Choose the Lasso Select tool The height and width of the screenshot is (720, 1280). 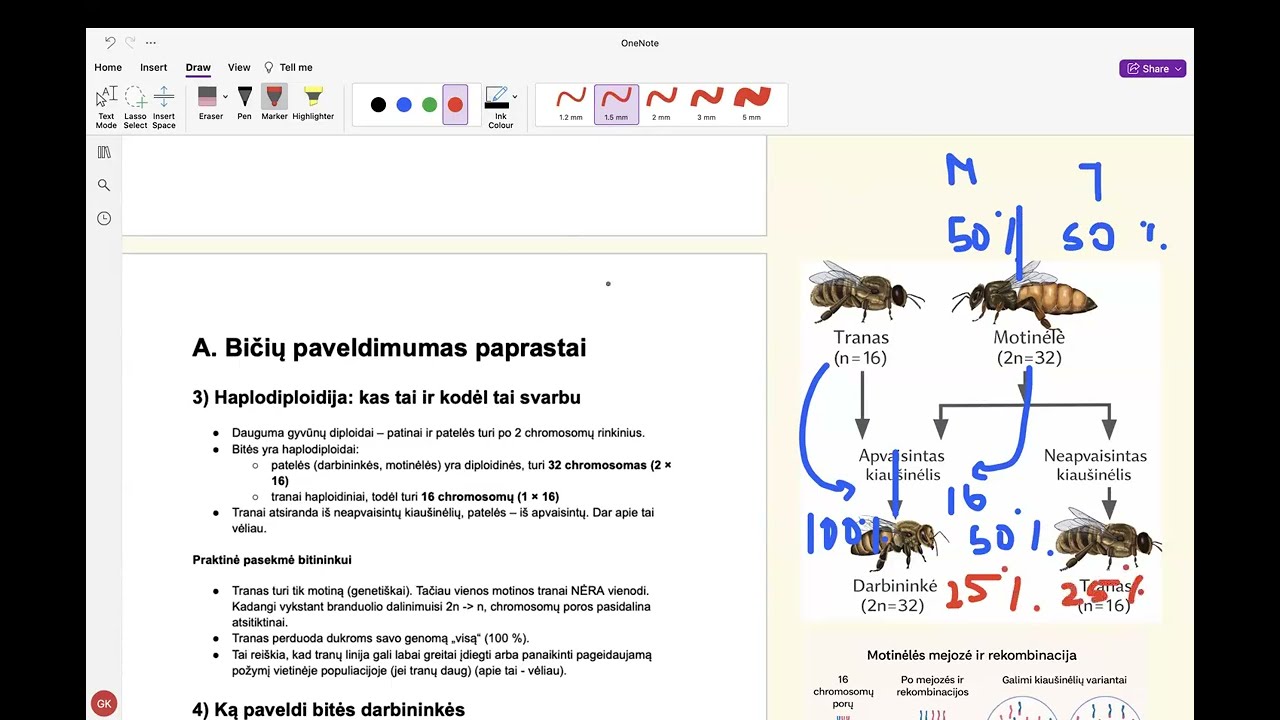135,107
